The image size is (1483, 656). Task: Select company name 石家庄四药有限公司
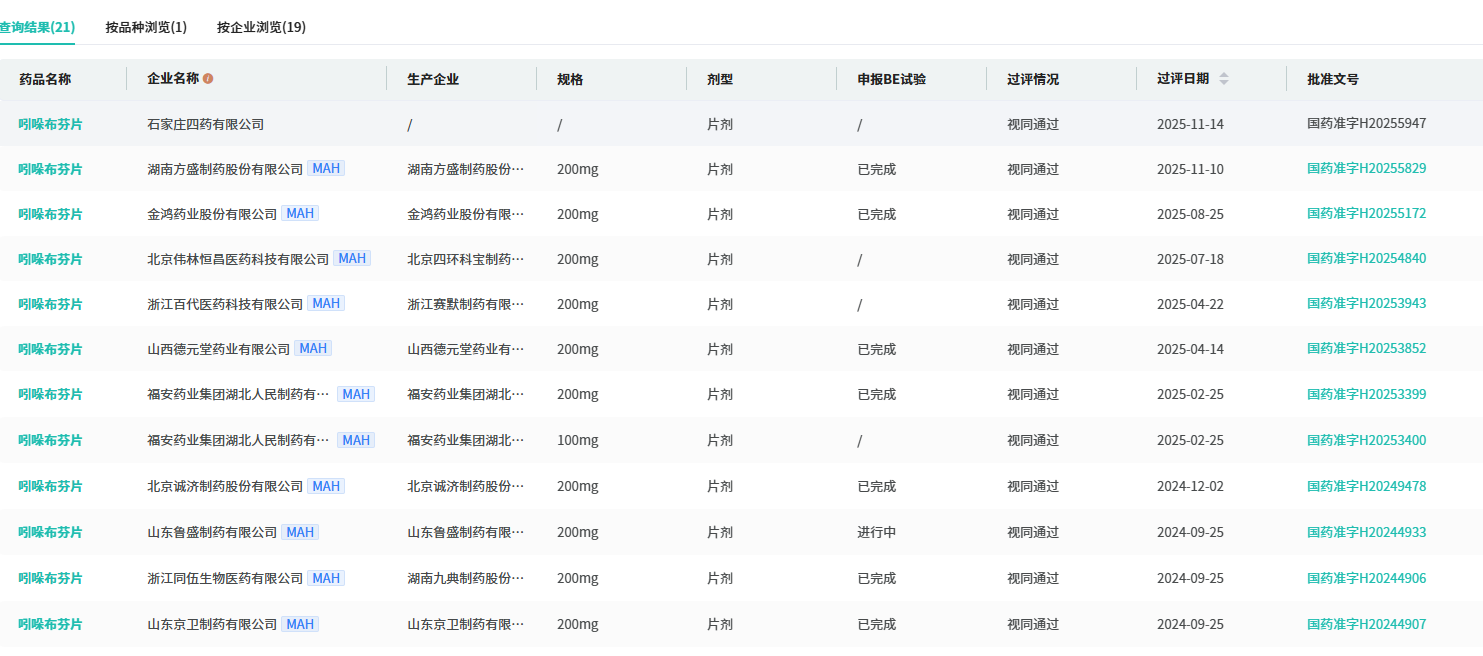tap(206, 124)
